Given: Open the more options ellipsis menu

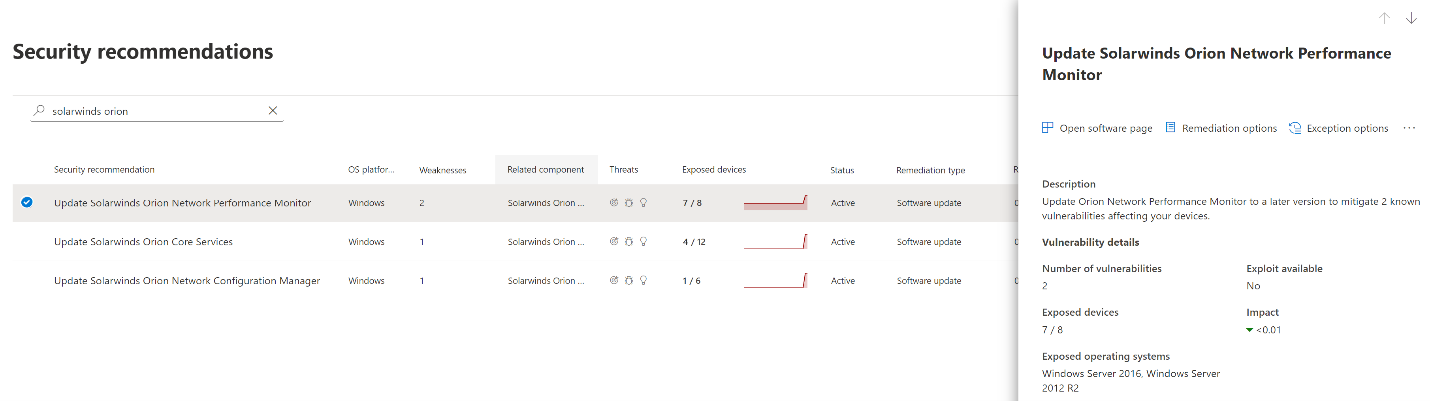Looking at the screenshot, I should point(1409,128).
